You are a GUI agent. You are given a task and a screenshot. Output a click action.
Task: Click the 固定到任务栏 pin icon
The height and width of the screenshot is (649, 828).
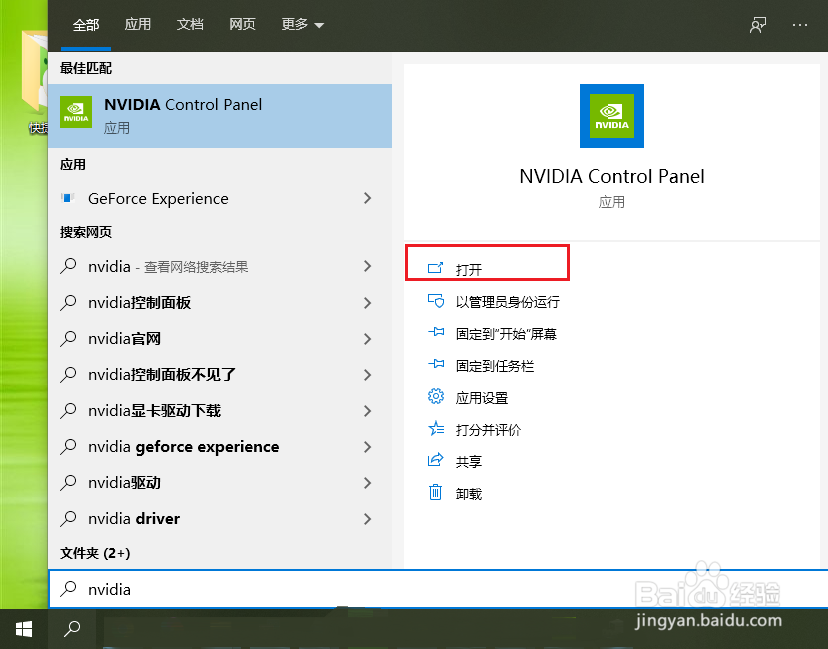[436, 365]
